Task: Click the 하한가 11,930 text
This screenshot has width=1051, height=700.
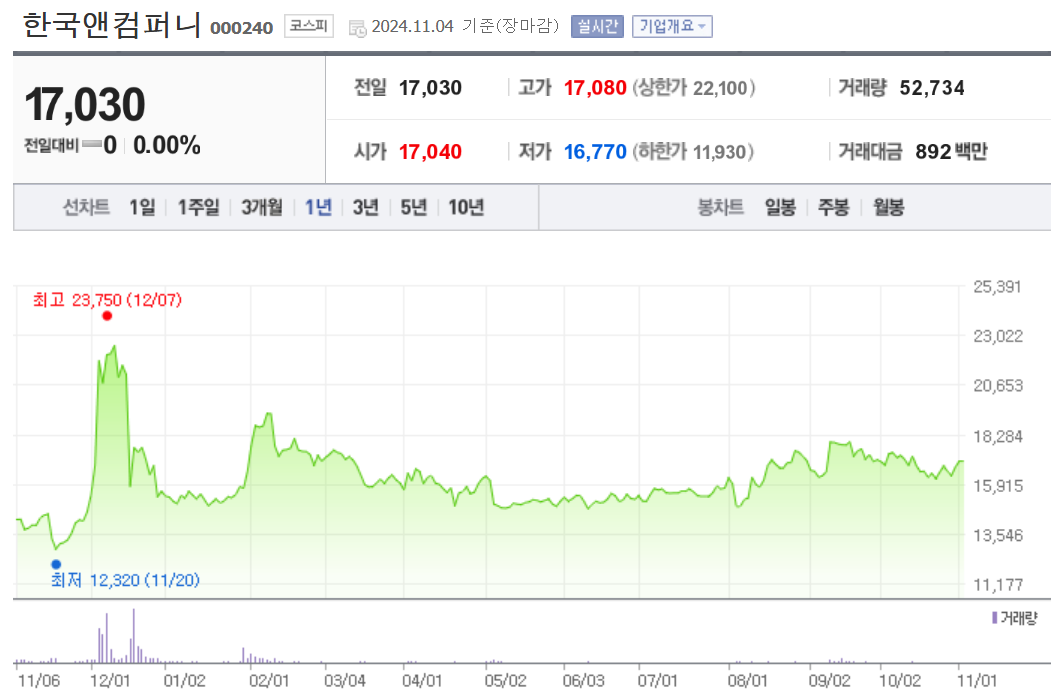Action: click(x=693, y=152)
